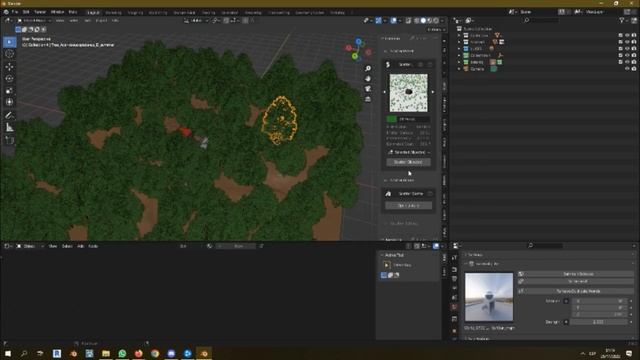Open File Explorer from the taskbar
Screen dimensions: 640x360
pos(106,353)
